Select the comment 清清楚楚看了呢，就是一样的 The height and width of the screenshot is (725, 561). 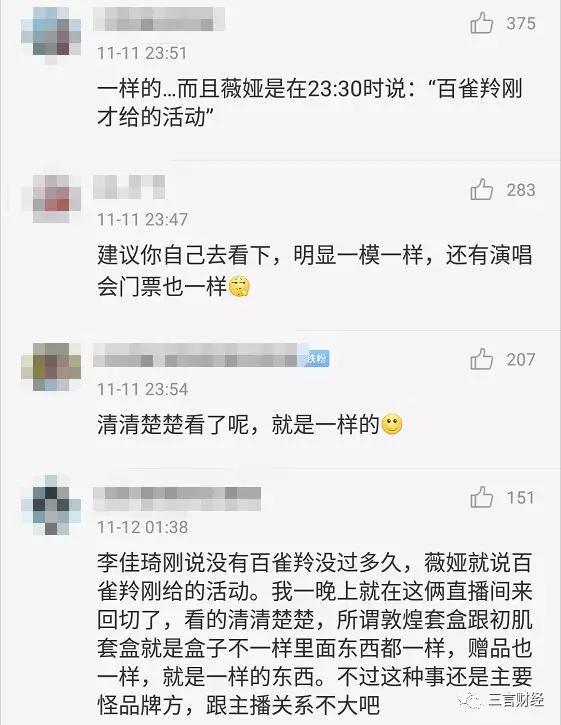click(x=250, y=424)
